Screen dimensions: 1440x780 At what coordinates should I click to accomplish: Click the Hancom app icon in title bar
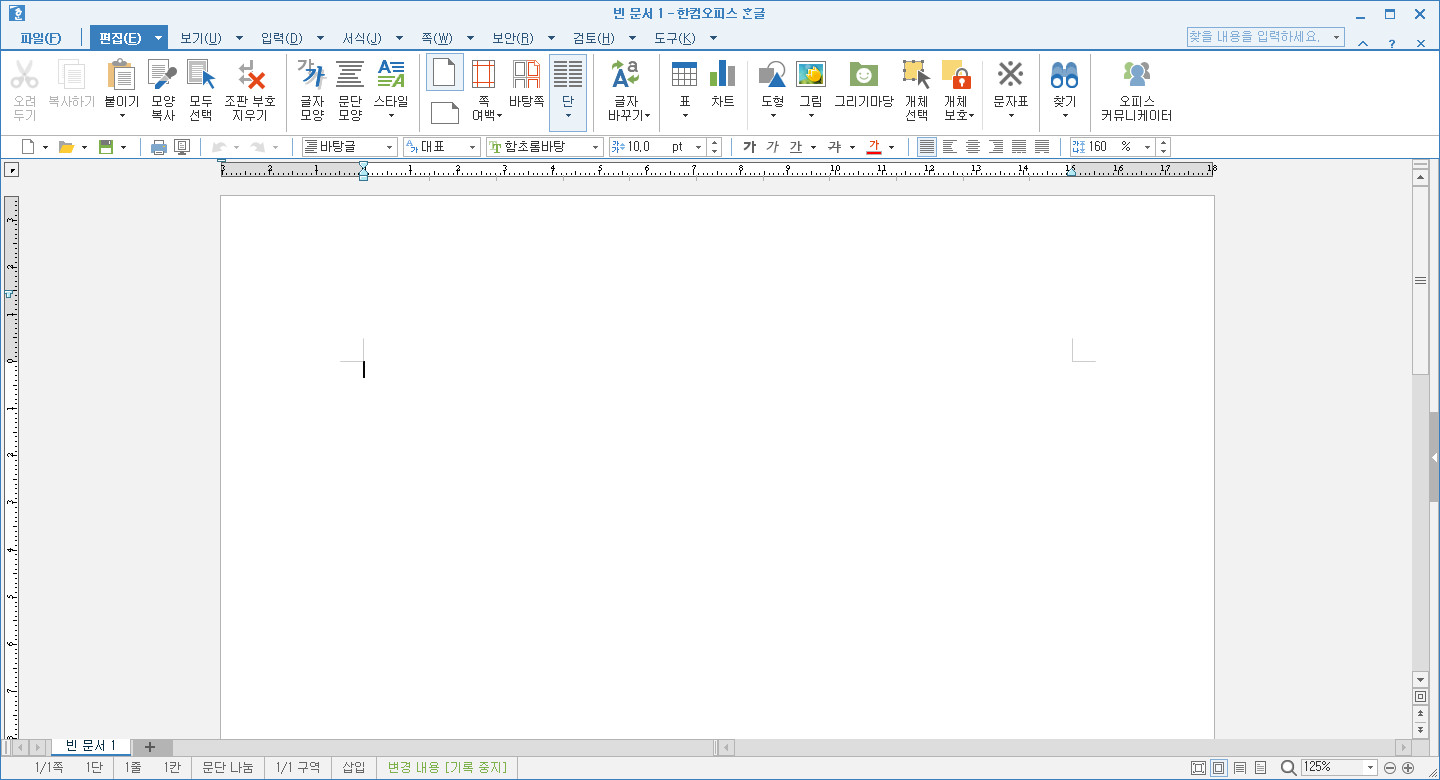(16, 14)
